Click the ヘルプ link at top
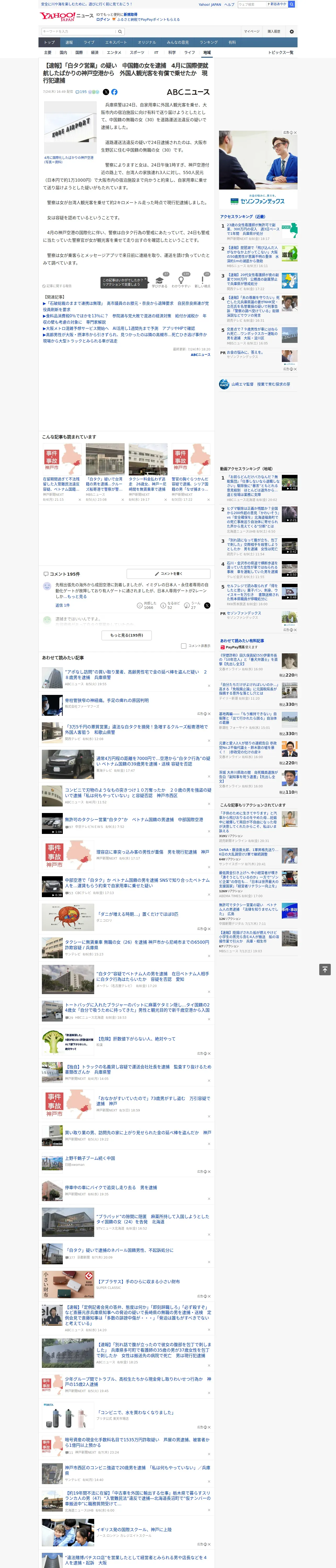336x1568 pixels. [x=229, y=4]
